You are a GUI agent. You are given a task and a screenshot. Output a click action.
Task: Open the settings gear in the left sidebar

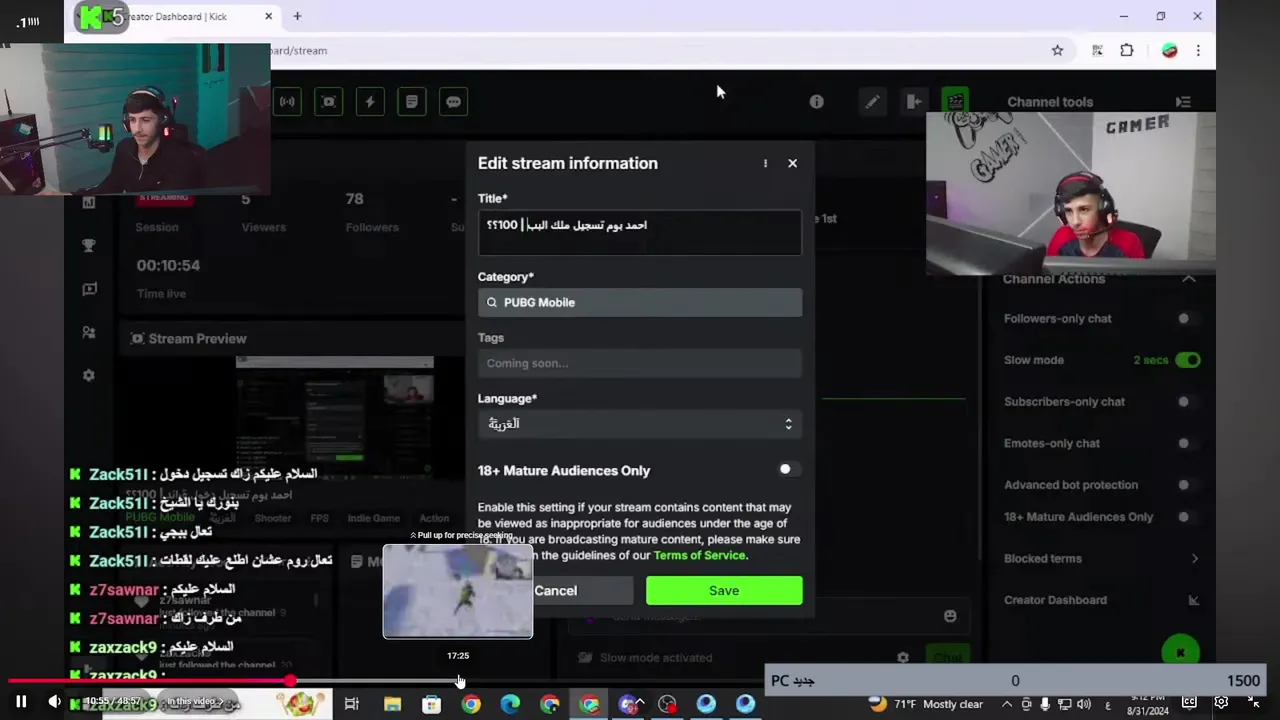tap(89, 375)
